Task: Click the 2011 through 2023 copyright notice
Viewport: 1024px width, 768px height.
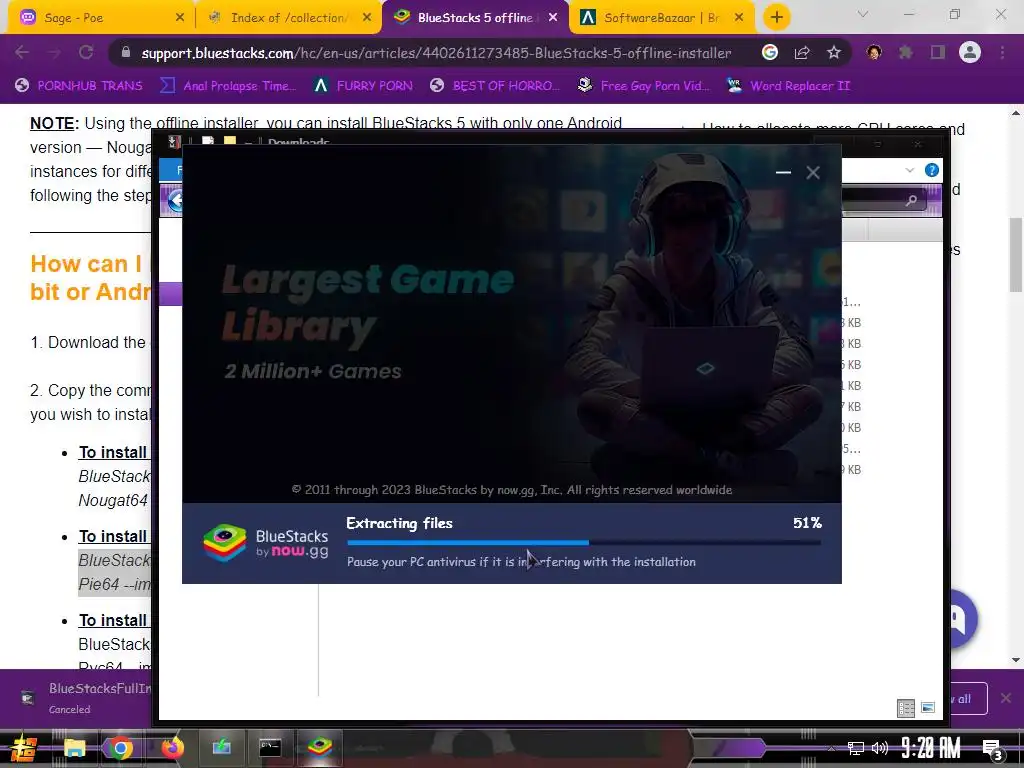Action: (x=511, y=490)
